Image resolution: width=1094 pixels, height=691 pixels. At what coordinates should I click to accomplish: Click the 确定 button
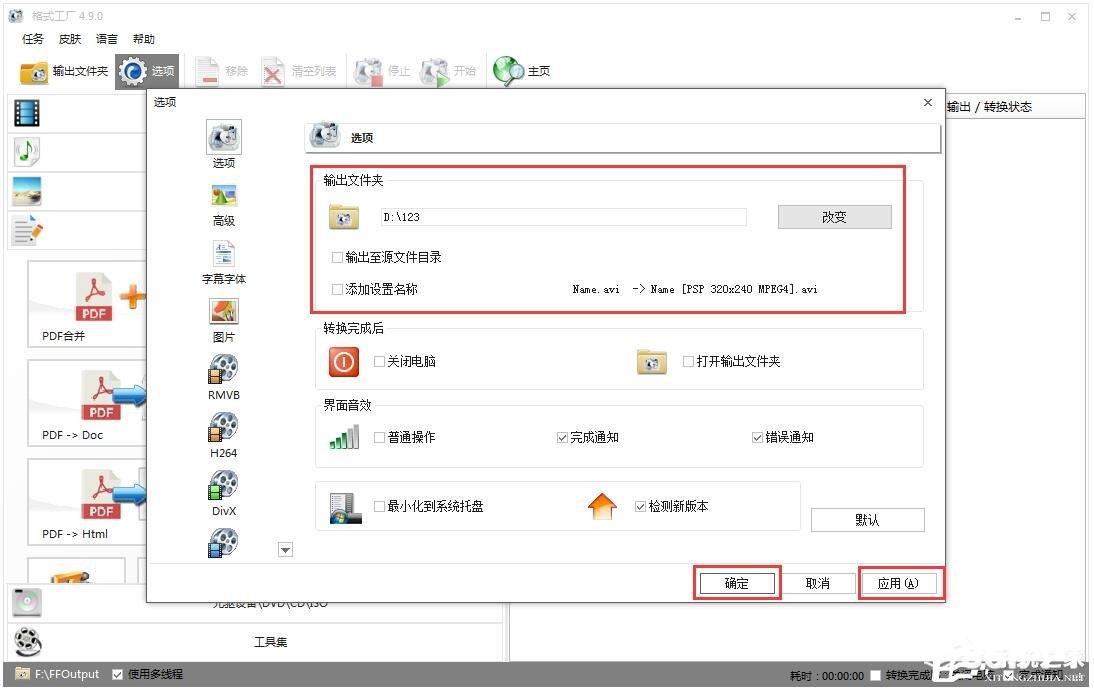pos(737,584)
